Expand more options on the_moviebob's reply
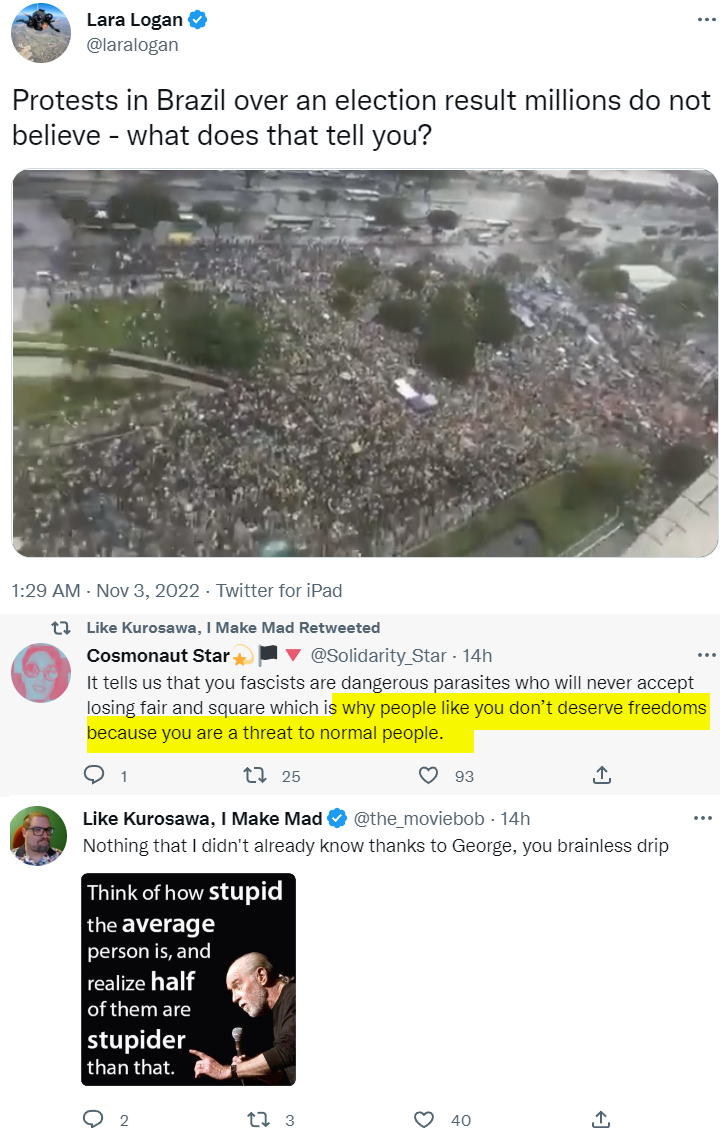The image size is (720, 1128). click(706, 819)
